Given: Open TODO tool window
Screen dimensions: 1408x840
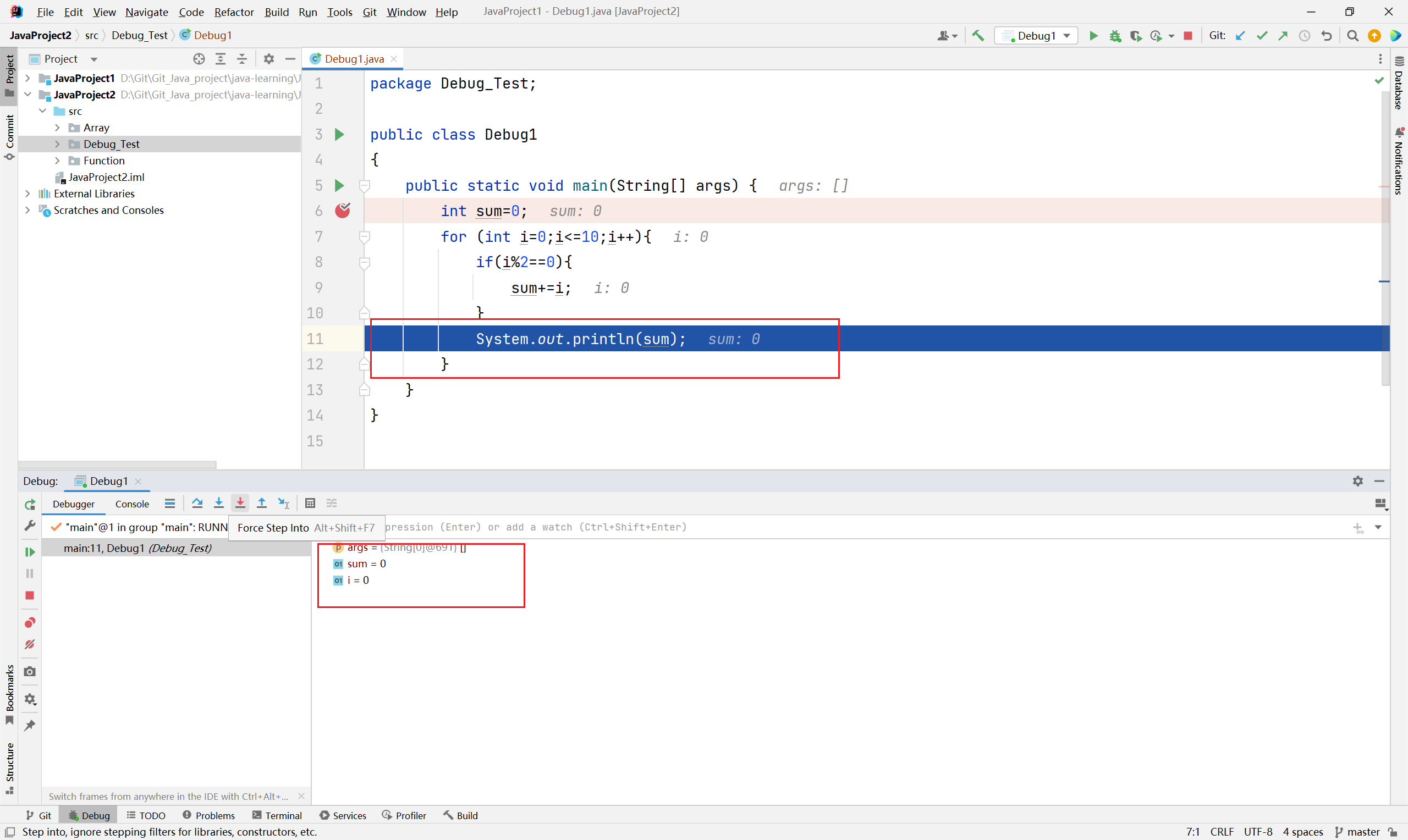Looking at the screenshot, I should [146, 815].
